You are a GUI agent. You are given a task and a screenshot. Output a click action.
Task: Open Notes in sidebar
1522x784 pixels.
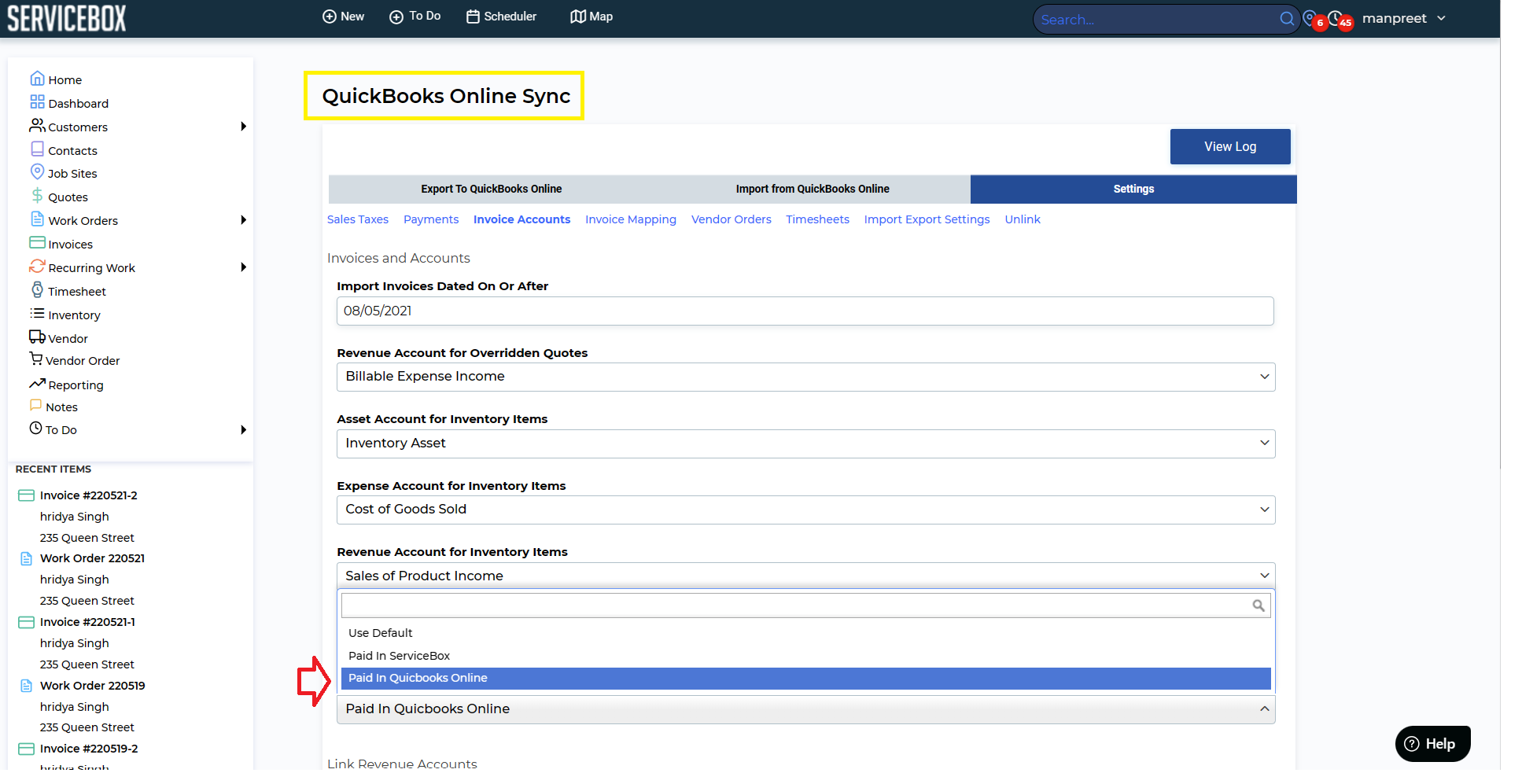[53, 407]
